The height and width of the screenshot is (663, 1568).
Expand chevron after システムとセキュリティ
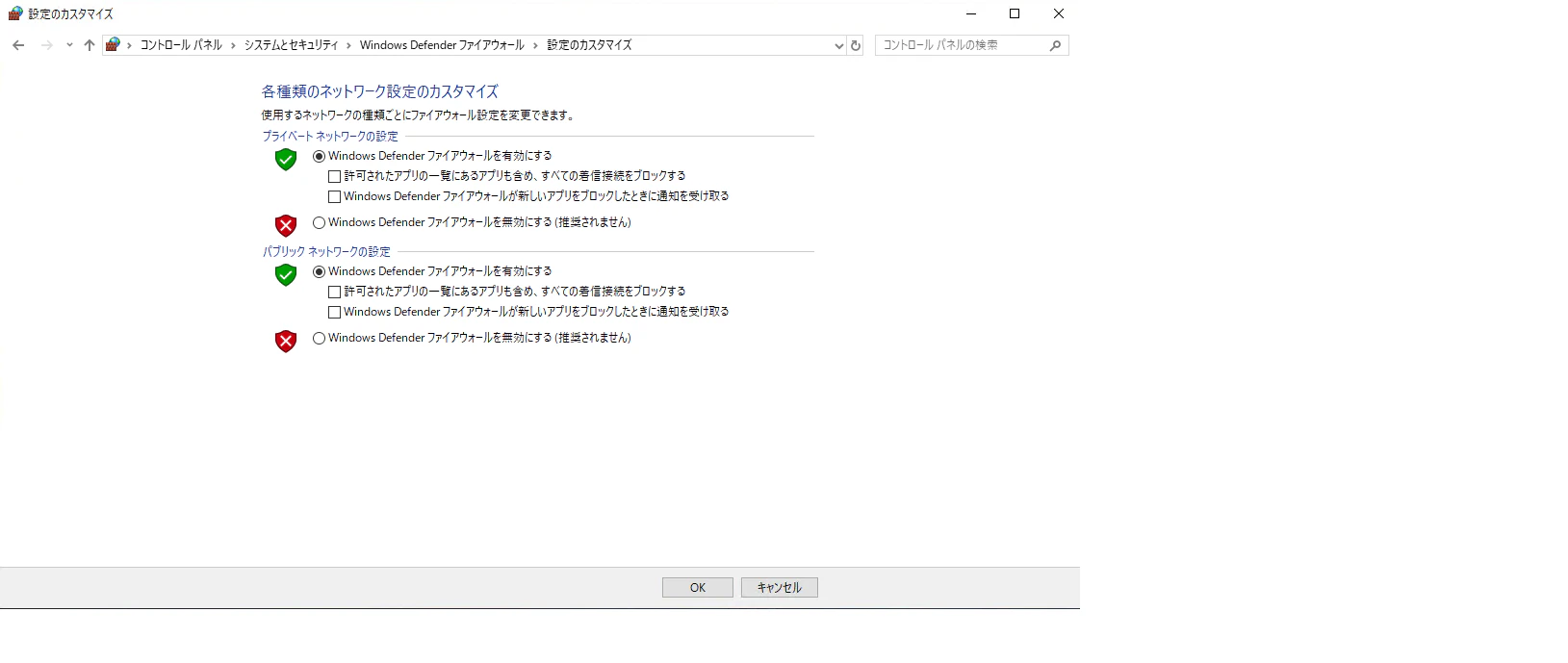tap(349, 45)
